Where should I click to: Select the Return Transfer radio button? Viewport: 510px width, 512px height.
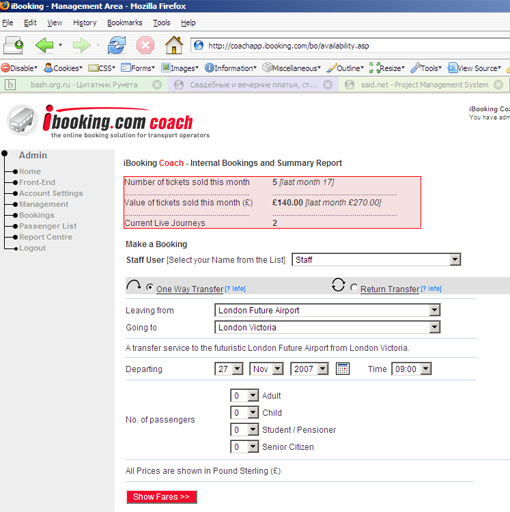click(x=354, y=287)
